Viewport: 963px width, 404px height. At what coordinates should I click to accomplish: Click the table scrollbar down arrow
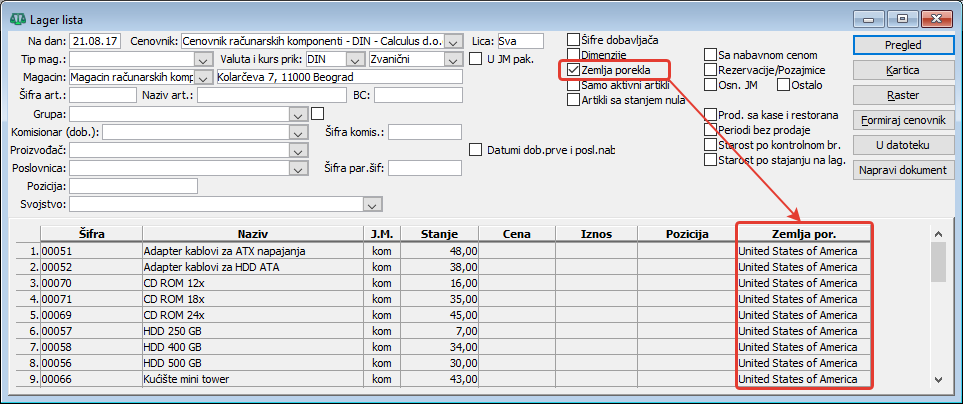[937, 379]
